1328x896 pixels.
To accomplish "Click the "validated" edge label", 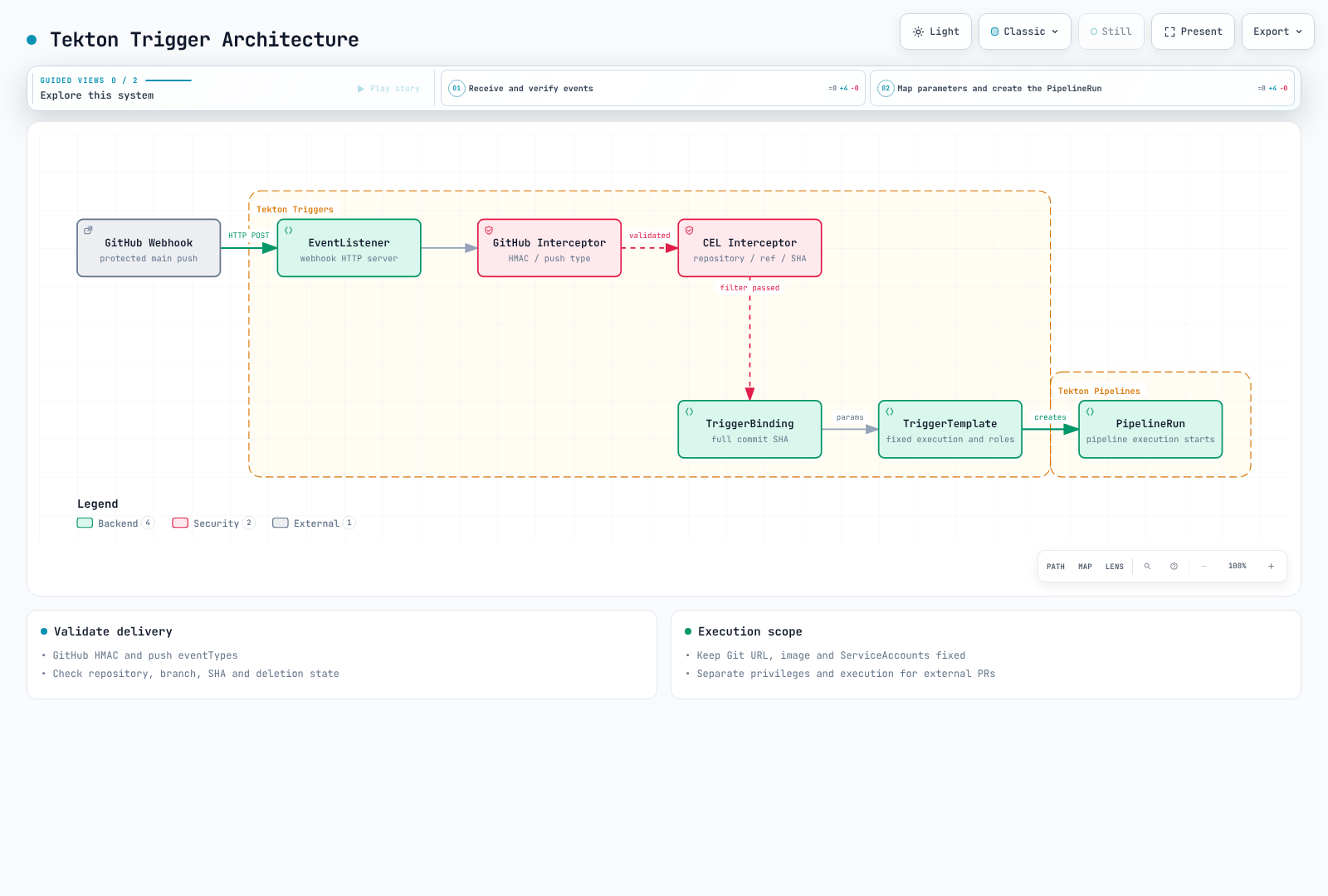I will [x=650, y=236].
